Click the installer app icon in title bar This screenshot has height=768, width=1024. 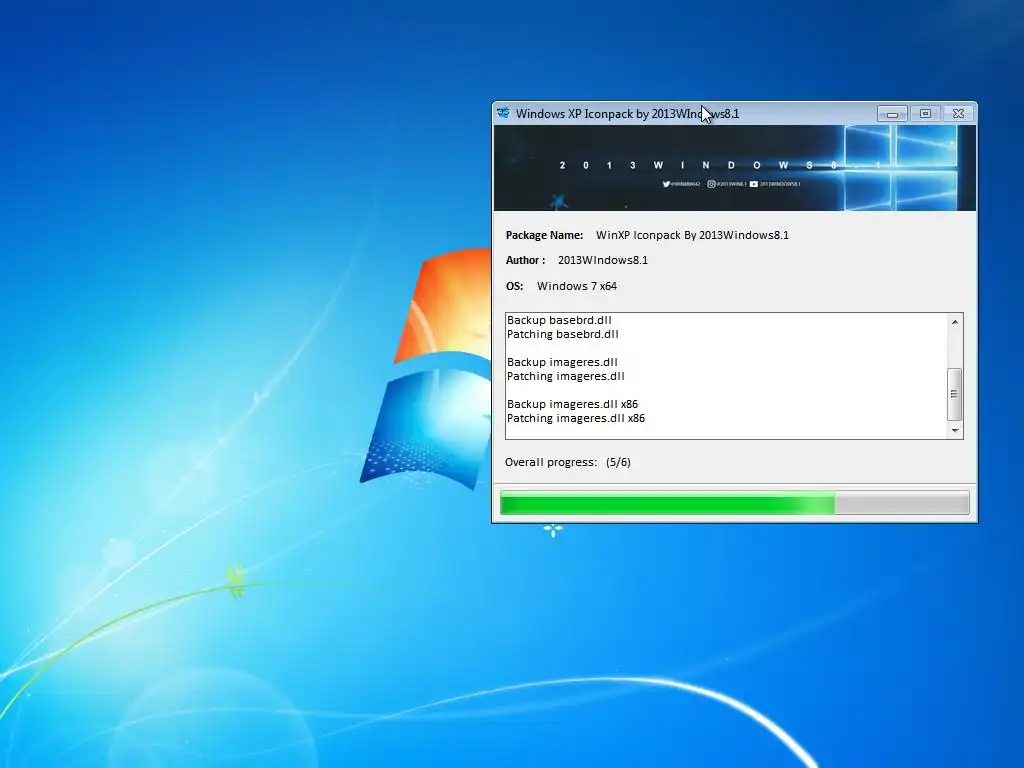[x=503, y=113]
